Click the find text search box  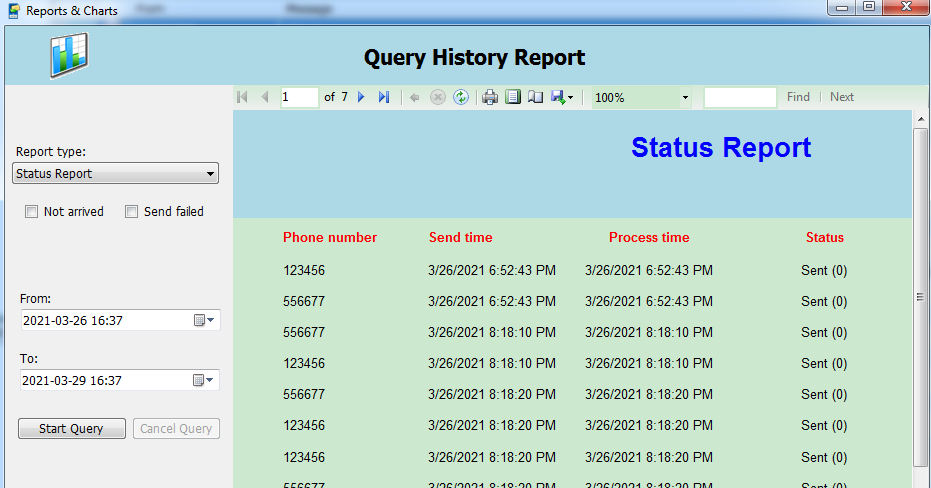(x=740, y=97)
